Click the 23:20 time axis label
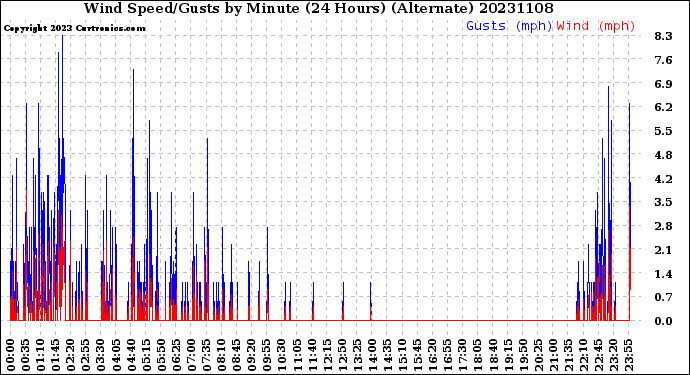 coord(613,355)
